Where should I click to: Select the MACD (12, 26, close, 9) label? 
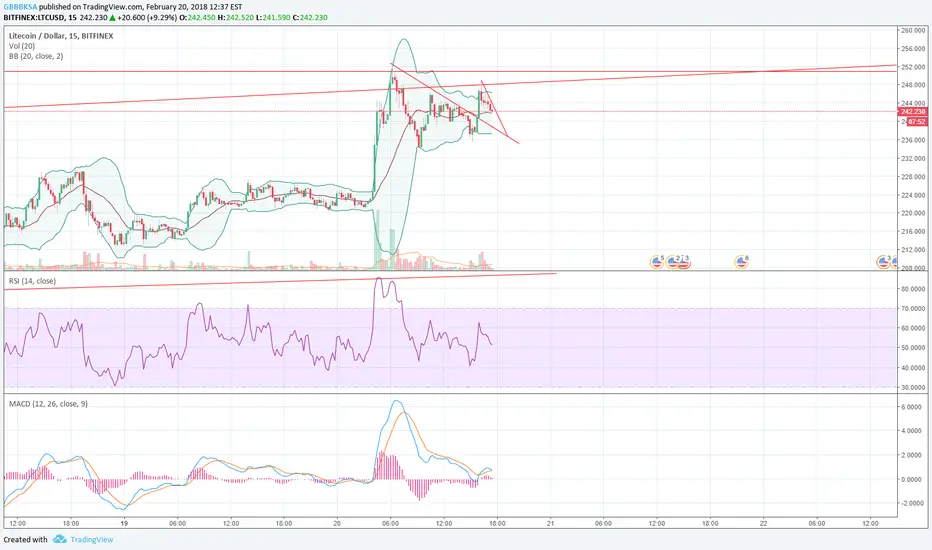pos(48,404)
